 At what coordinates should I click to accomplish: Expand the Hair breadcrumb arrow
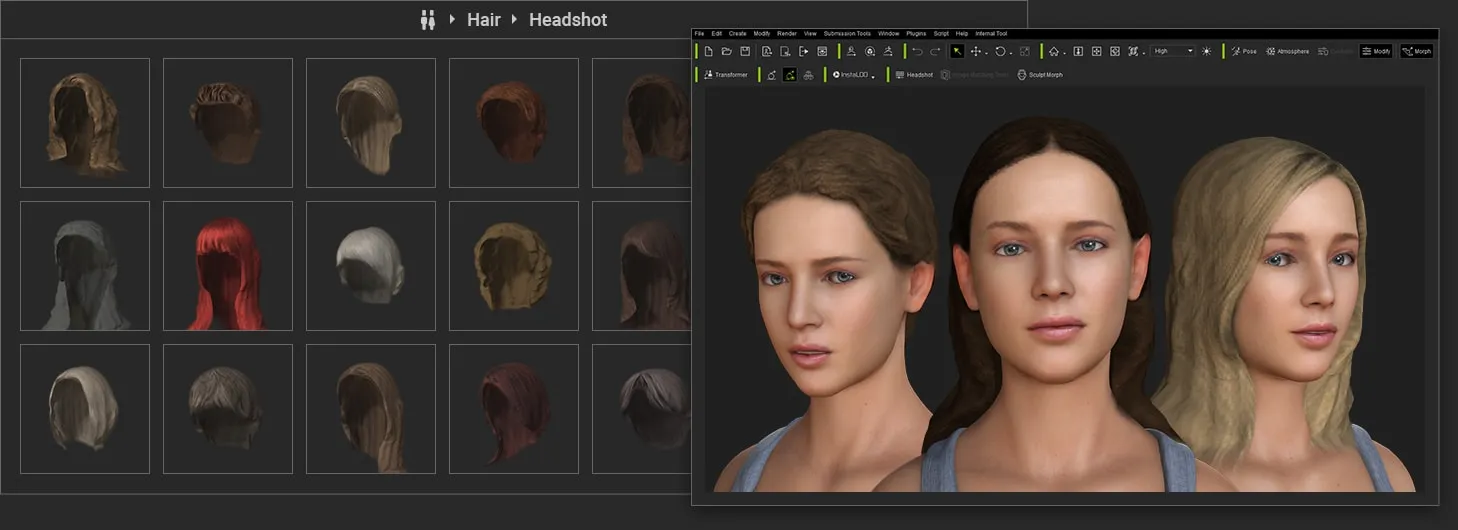click(x=515, y=19)
